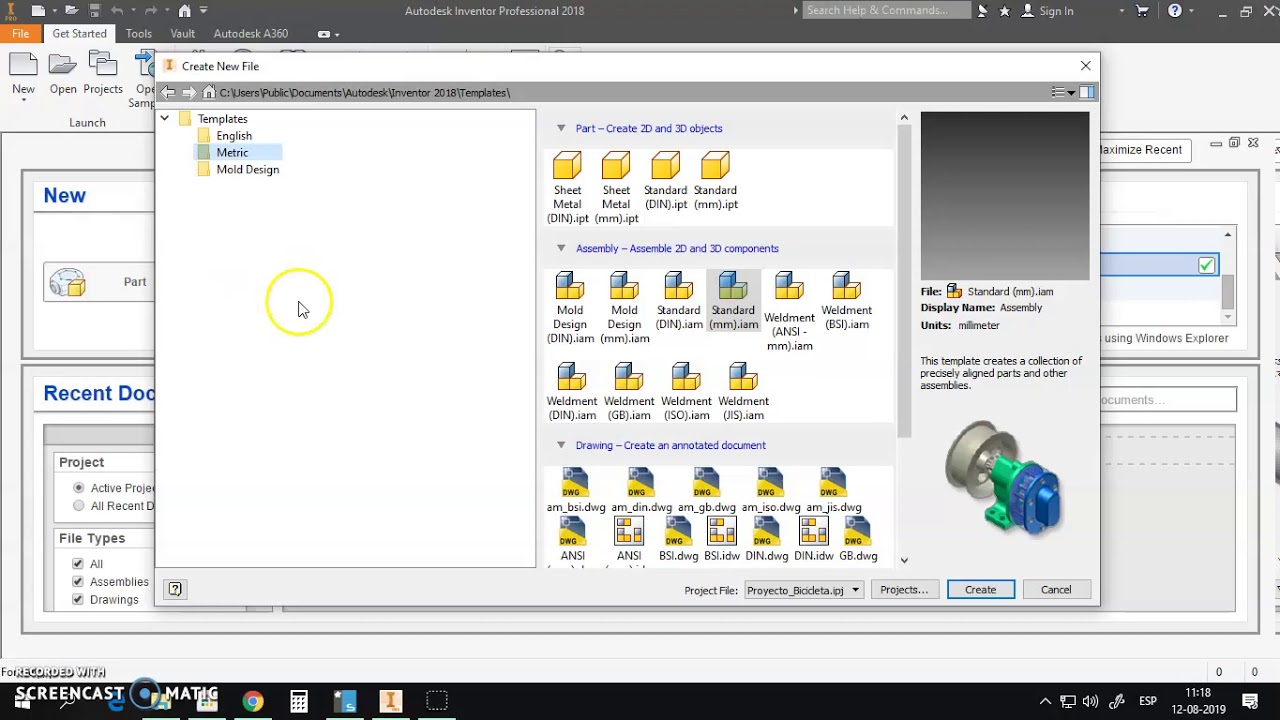Open Chrome from the Windows taskbar
1280x720 pixels.
tap(253, 701)
